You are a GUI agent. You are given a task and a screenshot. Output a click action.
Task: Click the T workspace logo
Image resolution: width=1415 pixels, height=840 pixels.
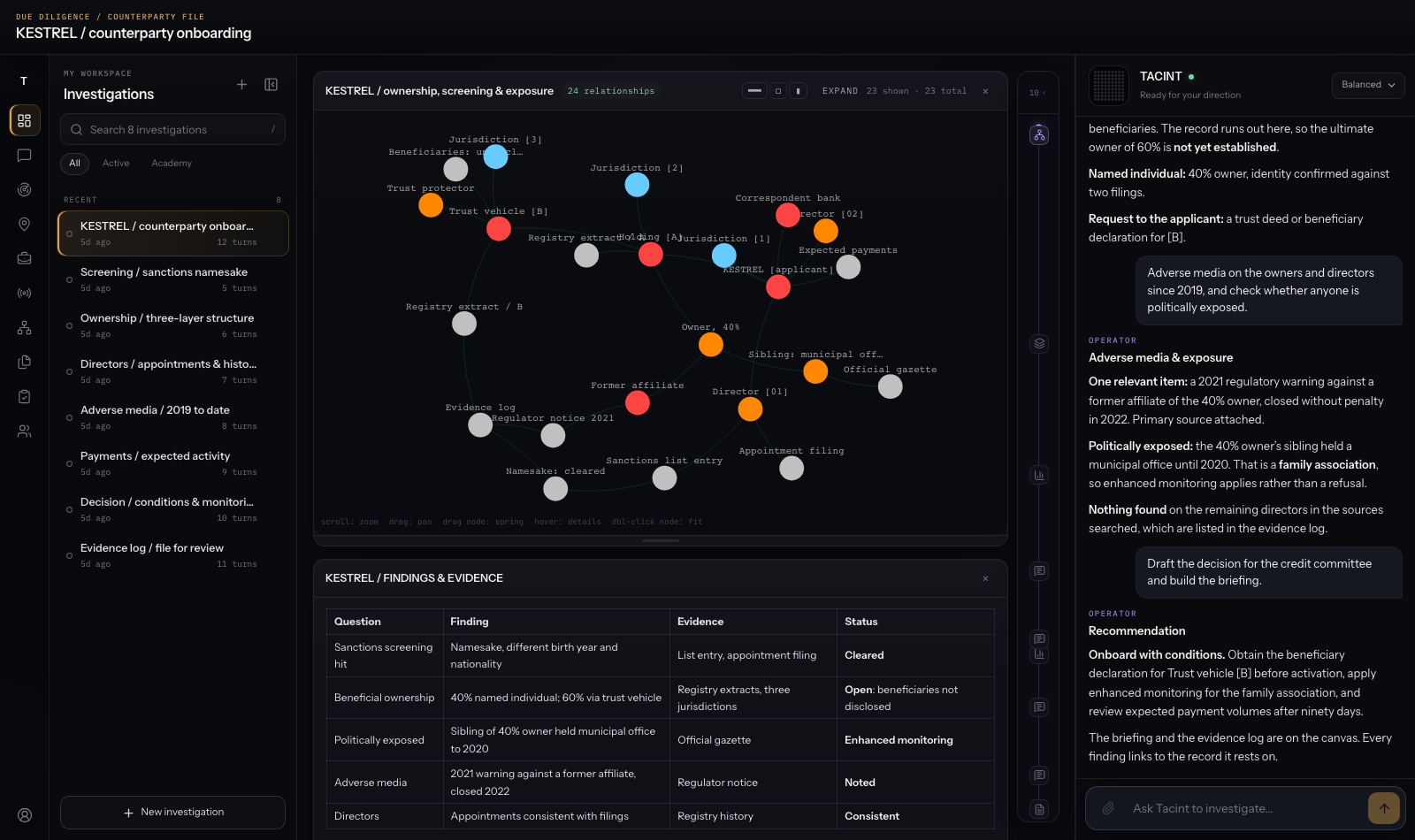pos(24,80)
